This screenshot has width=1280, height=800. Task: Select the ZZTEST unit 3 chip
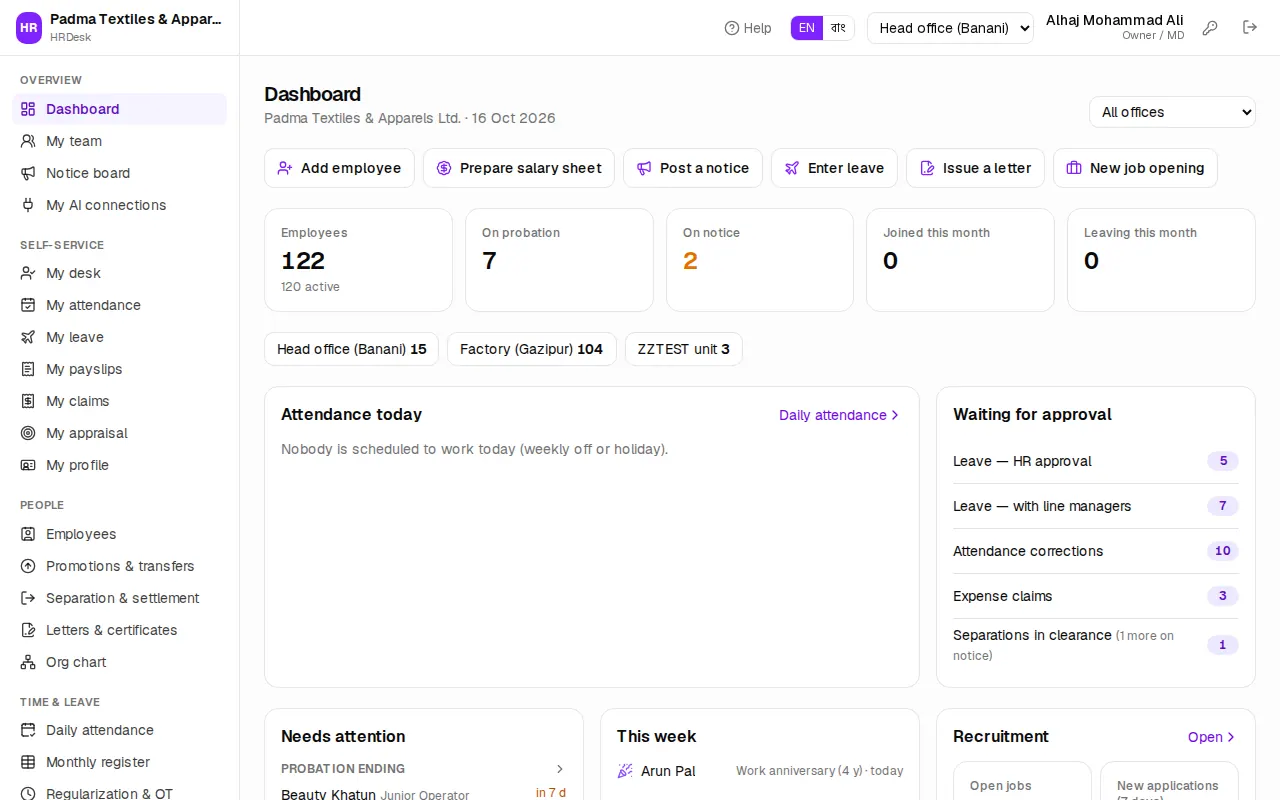click(x=684, y=349)
